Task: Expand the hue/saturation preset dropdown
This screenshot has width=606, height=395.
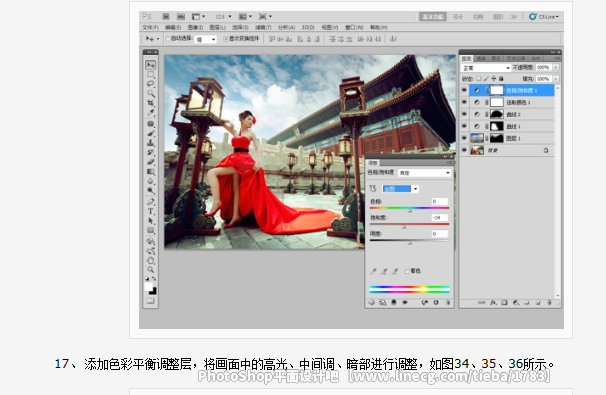Action: coord(424,173)
